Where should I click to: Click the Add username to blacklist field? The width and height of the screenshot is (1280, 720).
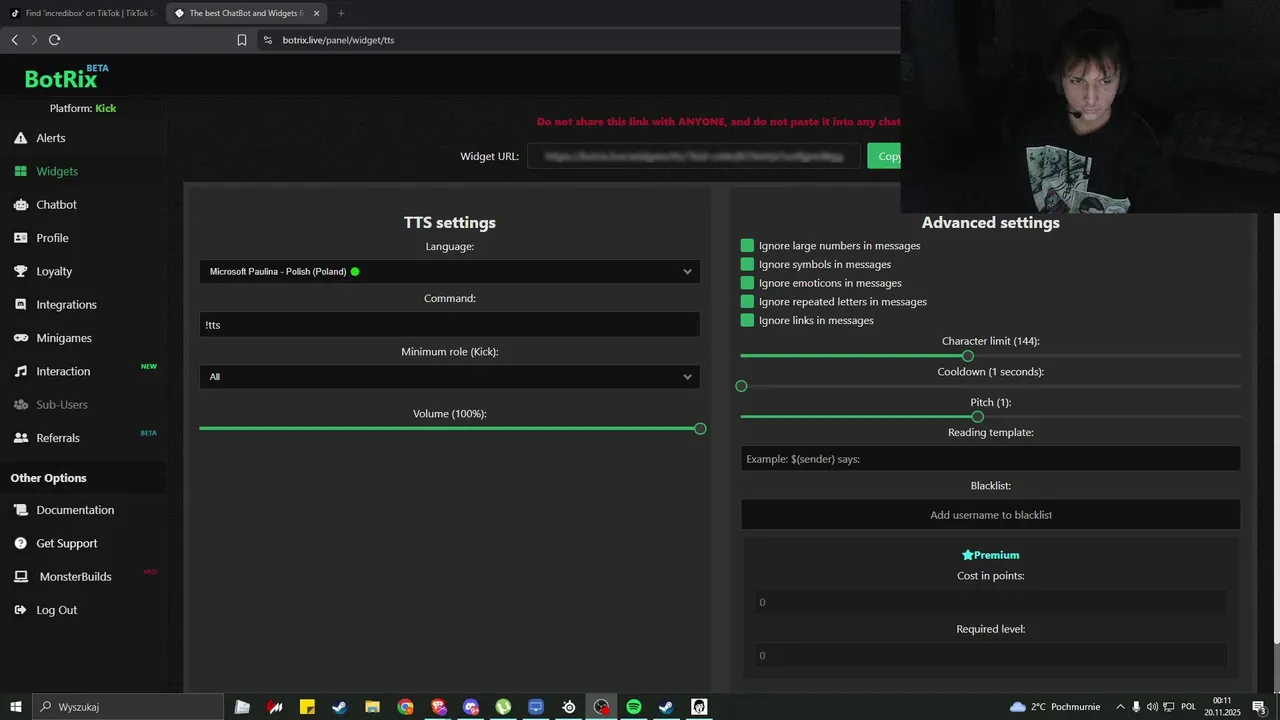(x=990, y=515)
